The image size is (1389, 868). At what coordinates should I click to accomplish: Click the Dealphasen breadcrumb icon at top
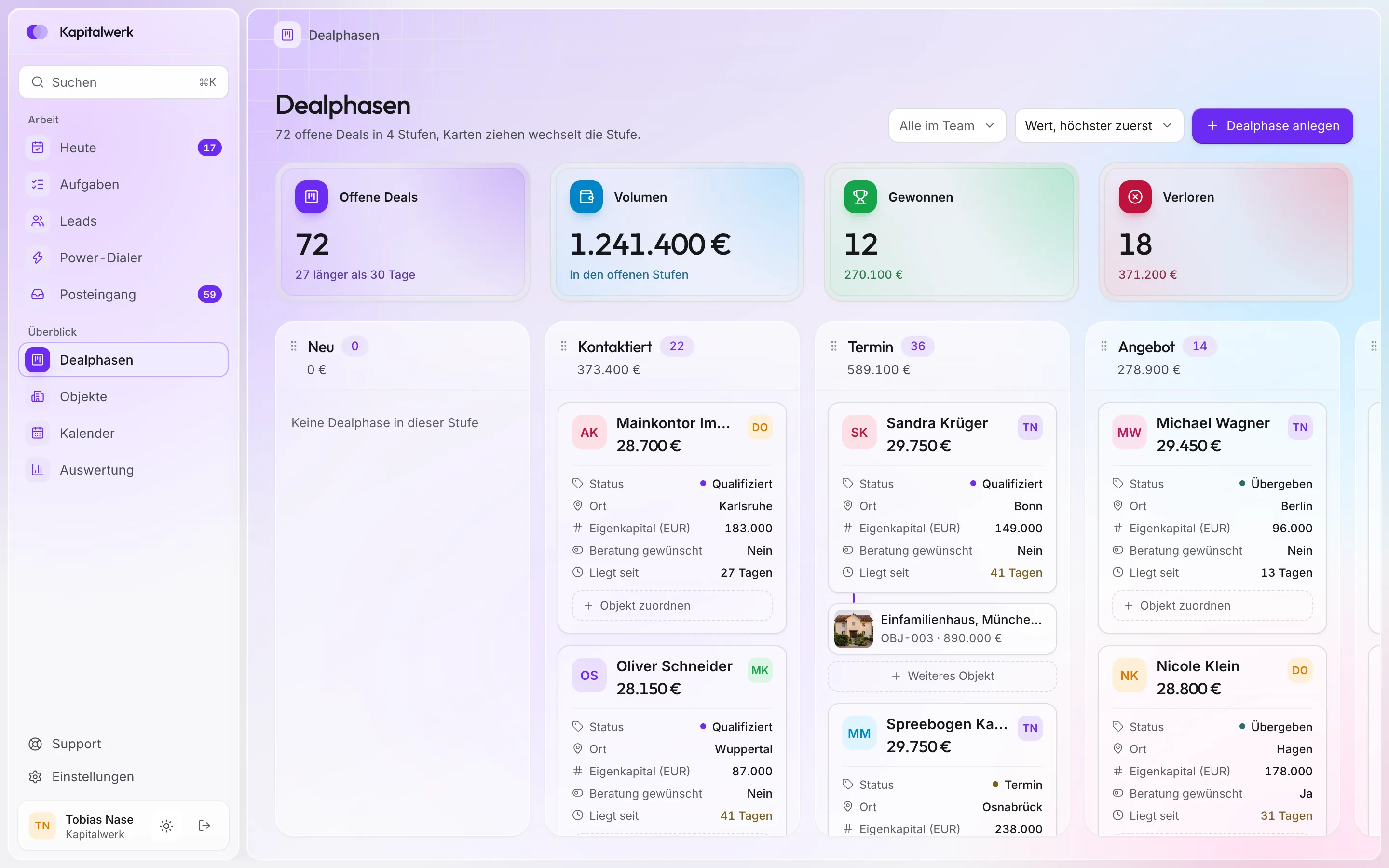coord(287,35)
